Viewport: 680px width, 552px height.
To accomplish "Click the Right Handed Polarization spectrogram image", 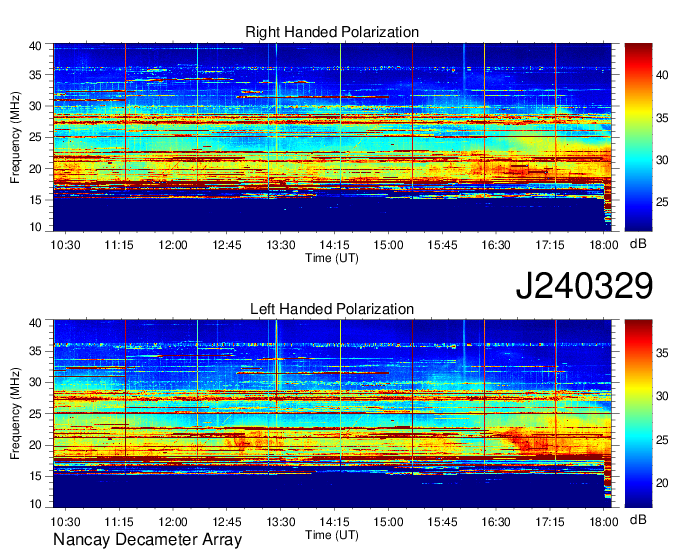I will pos(332,137).
